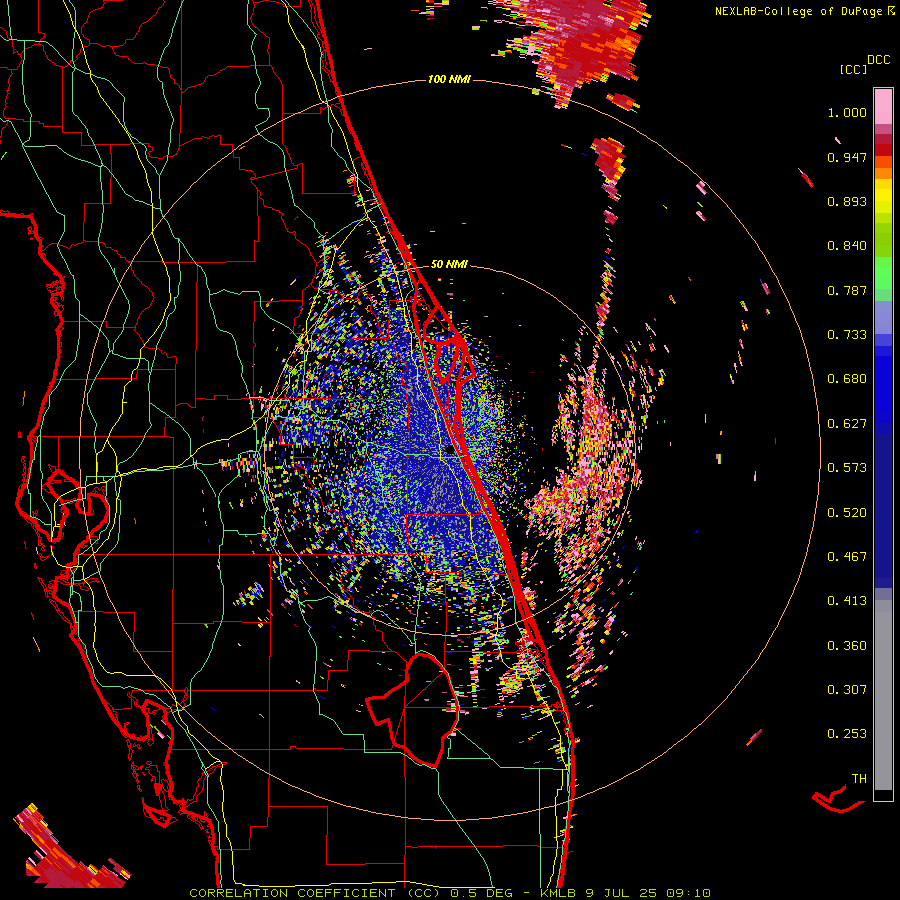This screenshot has height=900, width=900.
Task: Select the 1.000 value on the scale
Action: (x=847, y=112)
